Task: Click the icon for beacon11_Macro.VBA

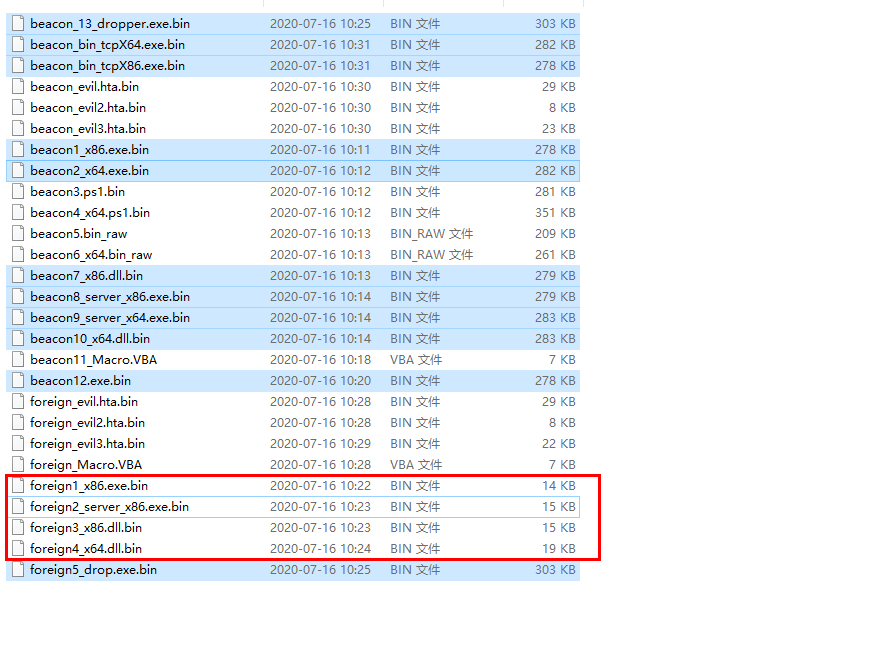Action: coord(18,359)
